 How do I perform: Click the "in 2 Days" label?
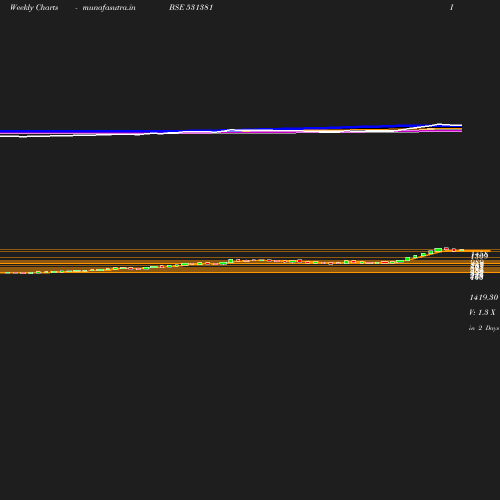(484, 328)
